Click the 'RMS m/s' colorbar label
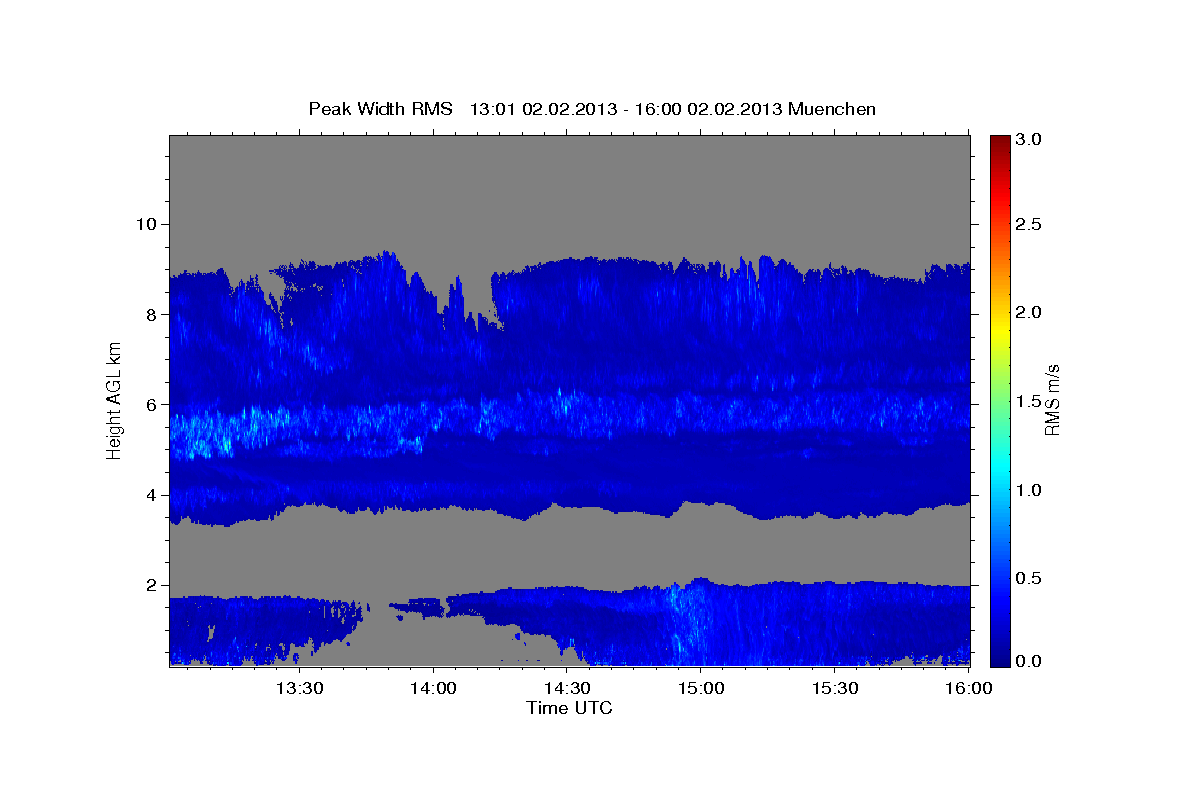This screenshot has width=1200, height=800. point(1051,400)
